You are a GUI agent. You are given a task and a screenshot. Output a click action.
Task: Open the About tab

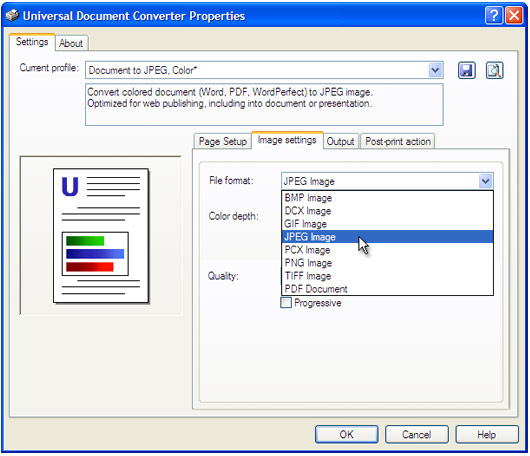71,43
